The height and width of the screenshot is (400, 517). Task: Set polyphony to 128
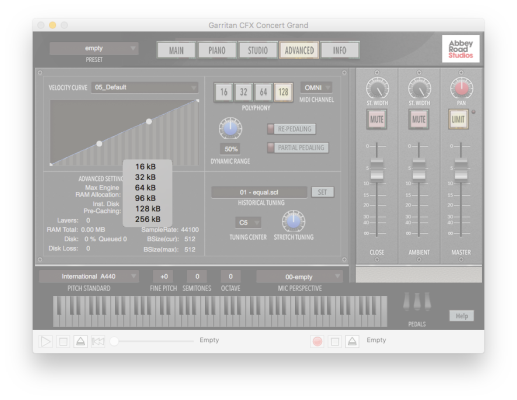coord(283,92)
